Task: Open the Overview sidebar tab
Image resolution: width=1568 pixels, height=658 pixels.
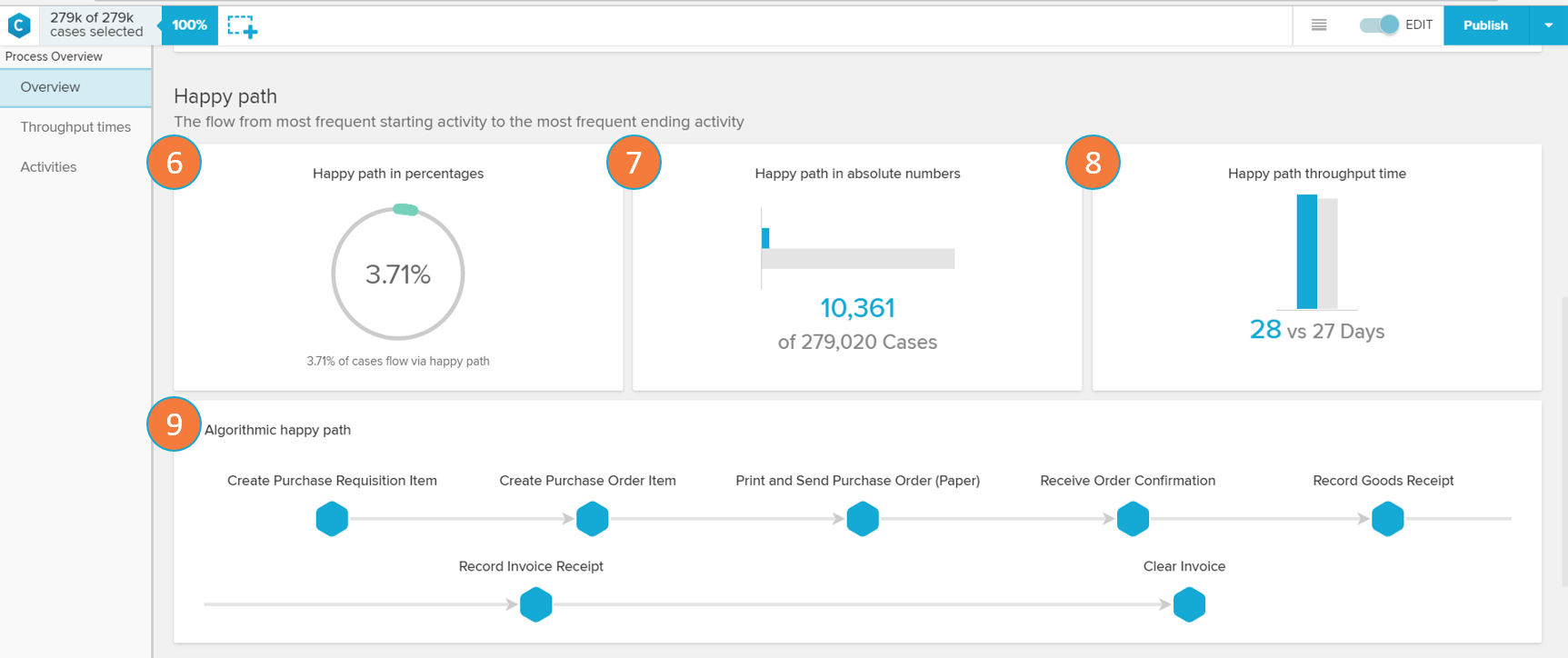Action: coord(51,87)
